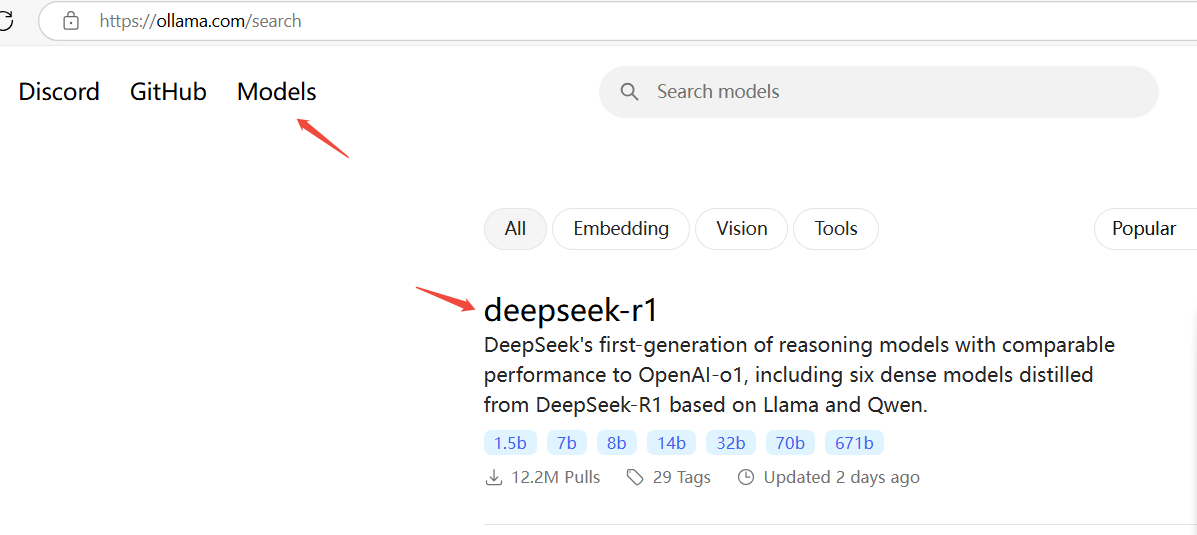Click the clock icon beside Updated
This screenshot has width=1197, height=535.
coord(746,478)
